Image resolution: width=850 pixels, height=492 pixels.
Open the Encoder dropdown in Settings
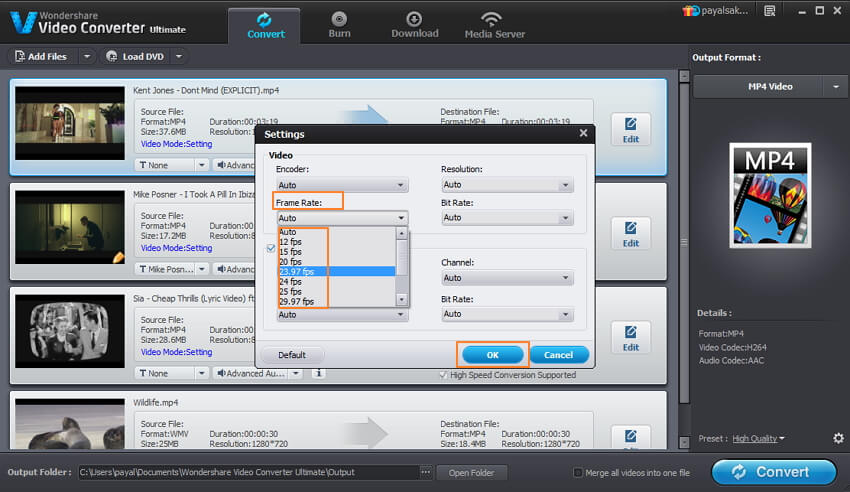(342, 185)
